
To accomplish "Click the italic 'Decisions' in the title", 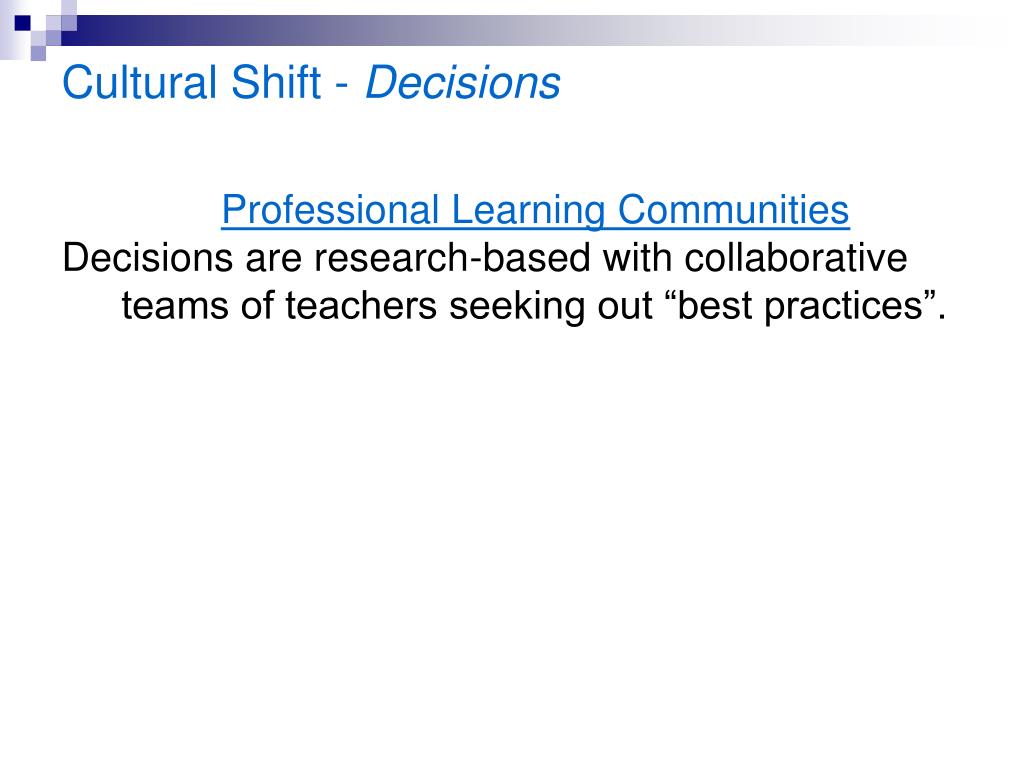I will [463, 83].
